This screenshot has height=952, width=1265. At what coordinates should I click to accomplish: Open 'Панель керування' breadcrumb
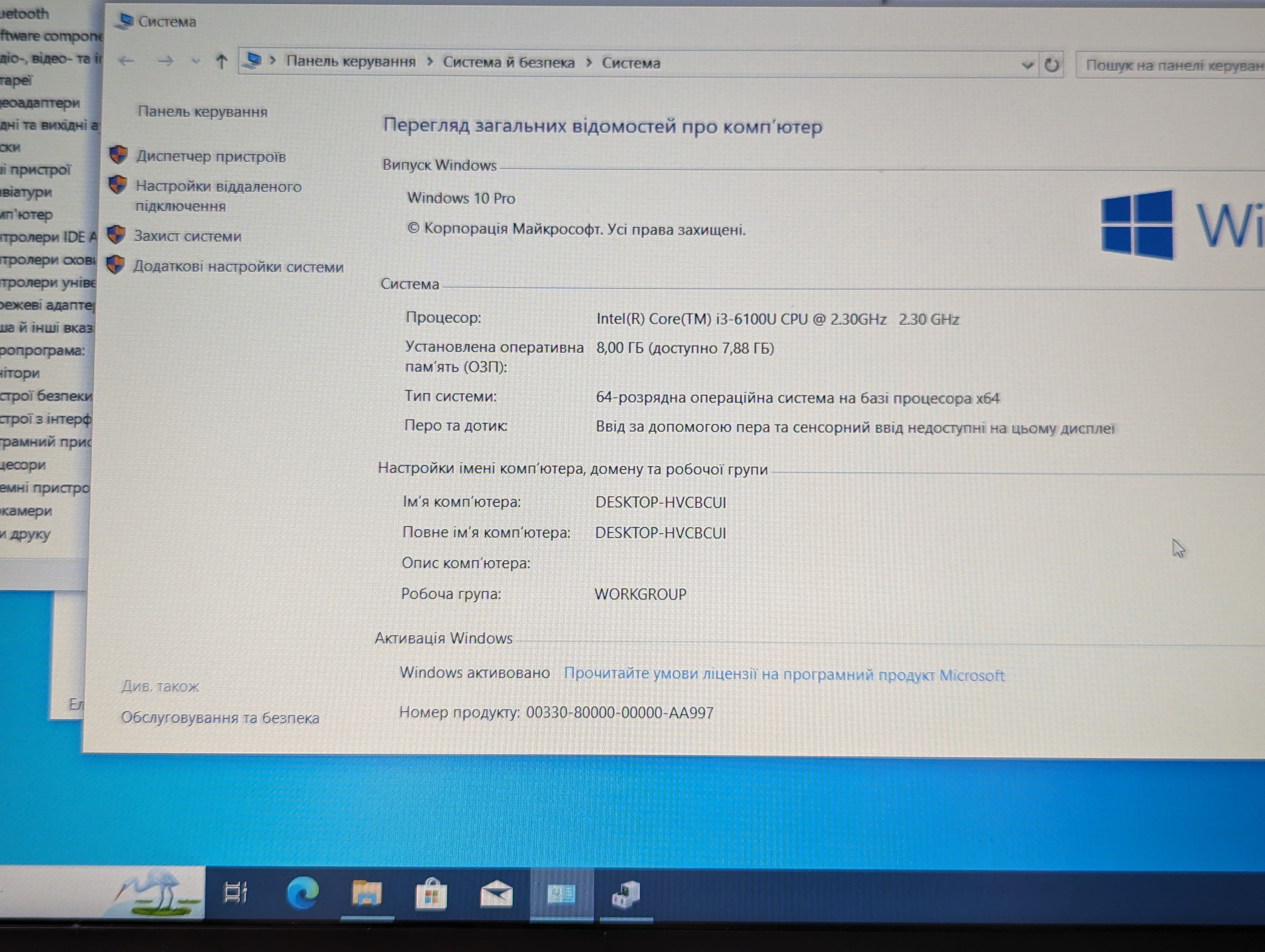point(351,62)
